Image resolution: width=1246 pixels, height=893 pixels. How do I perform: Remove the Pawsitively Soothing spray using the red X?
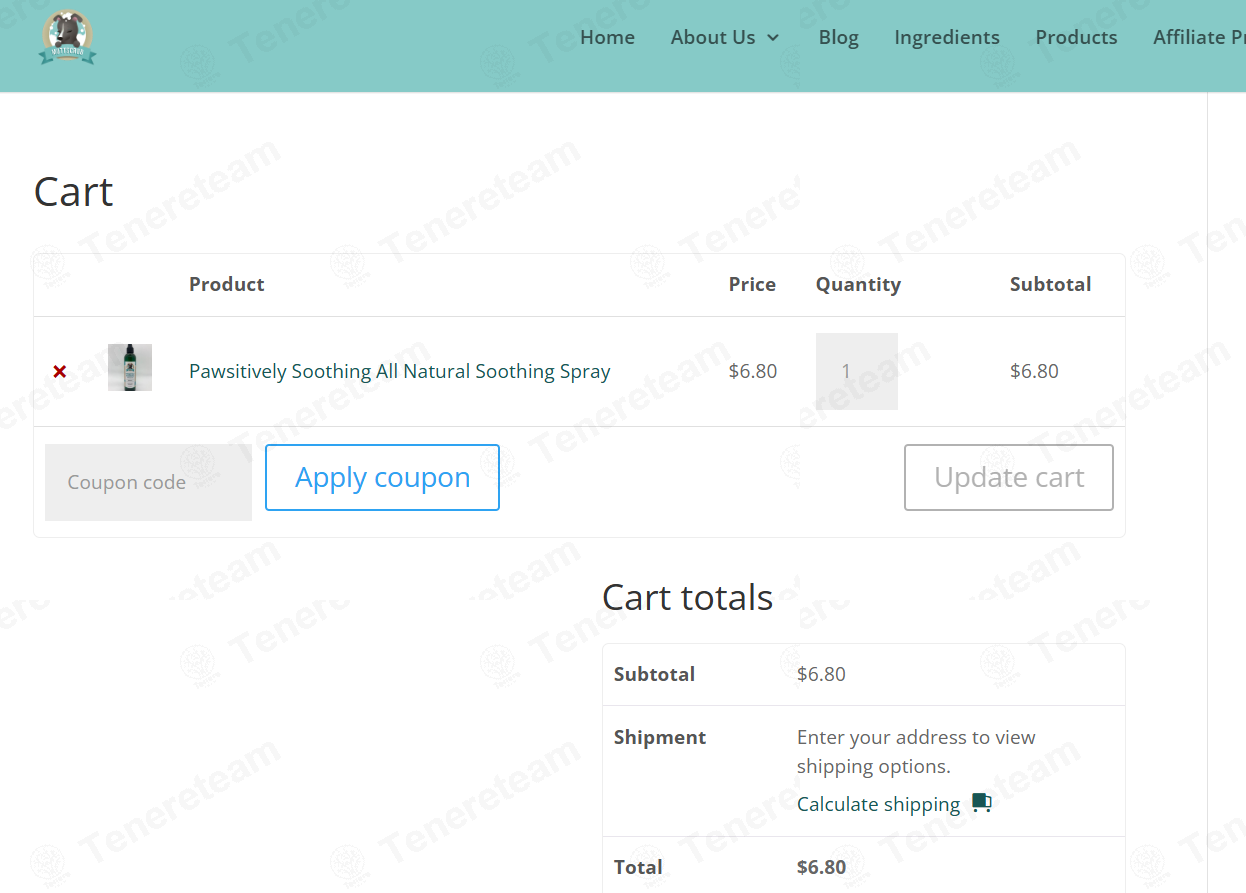(60, 372)
